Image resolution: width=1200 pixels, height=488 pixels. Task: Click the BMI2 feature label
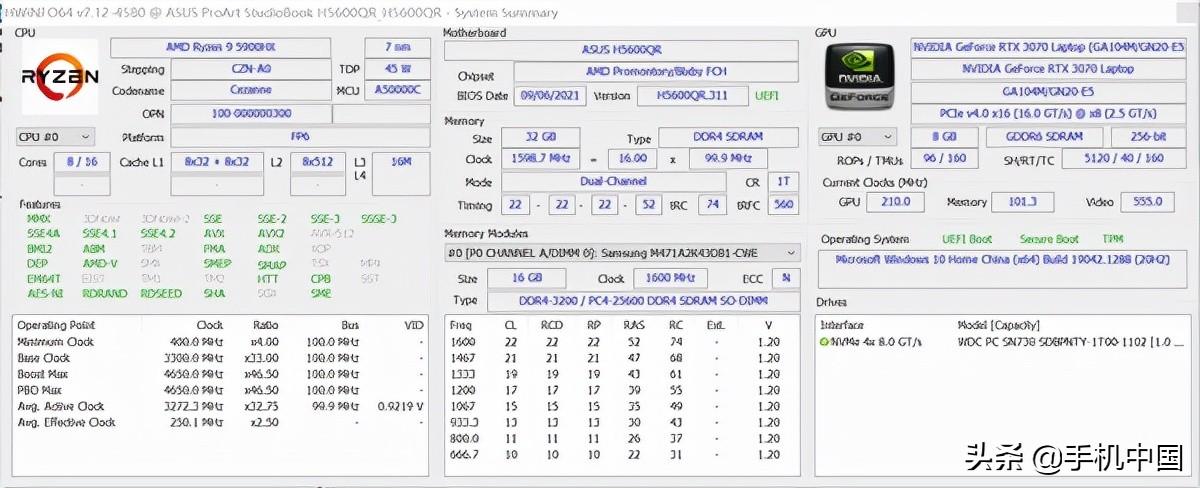40,248
